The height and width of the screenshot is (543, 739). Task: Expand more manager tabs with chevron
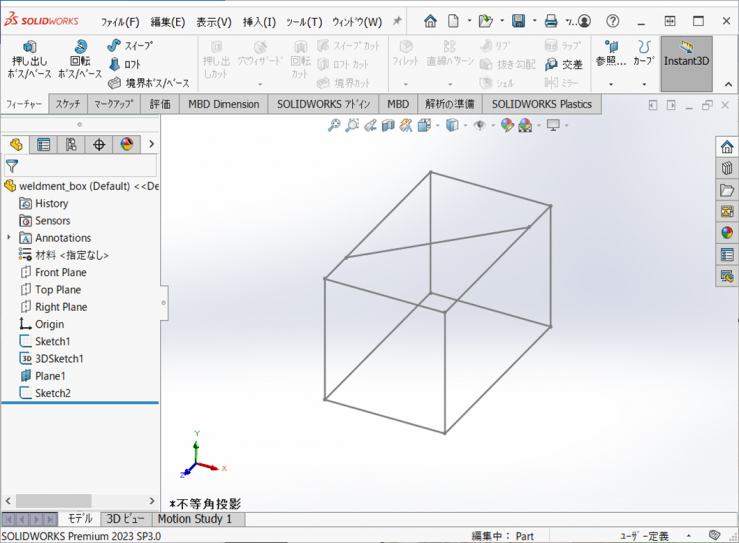click(x=151, y=144)
